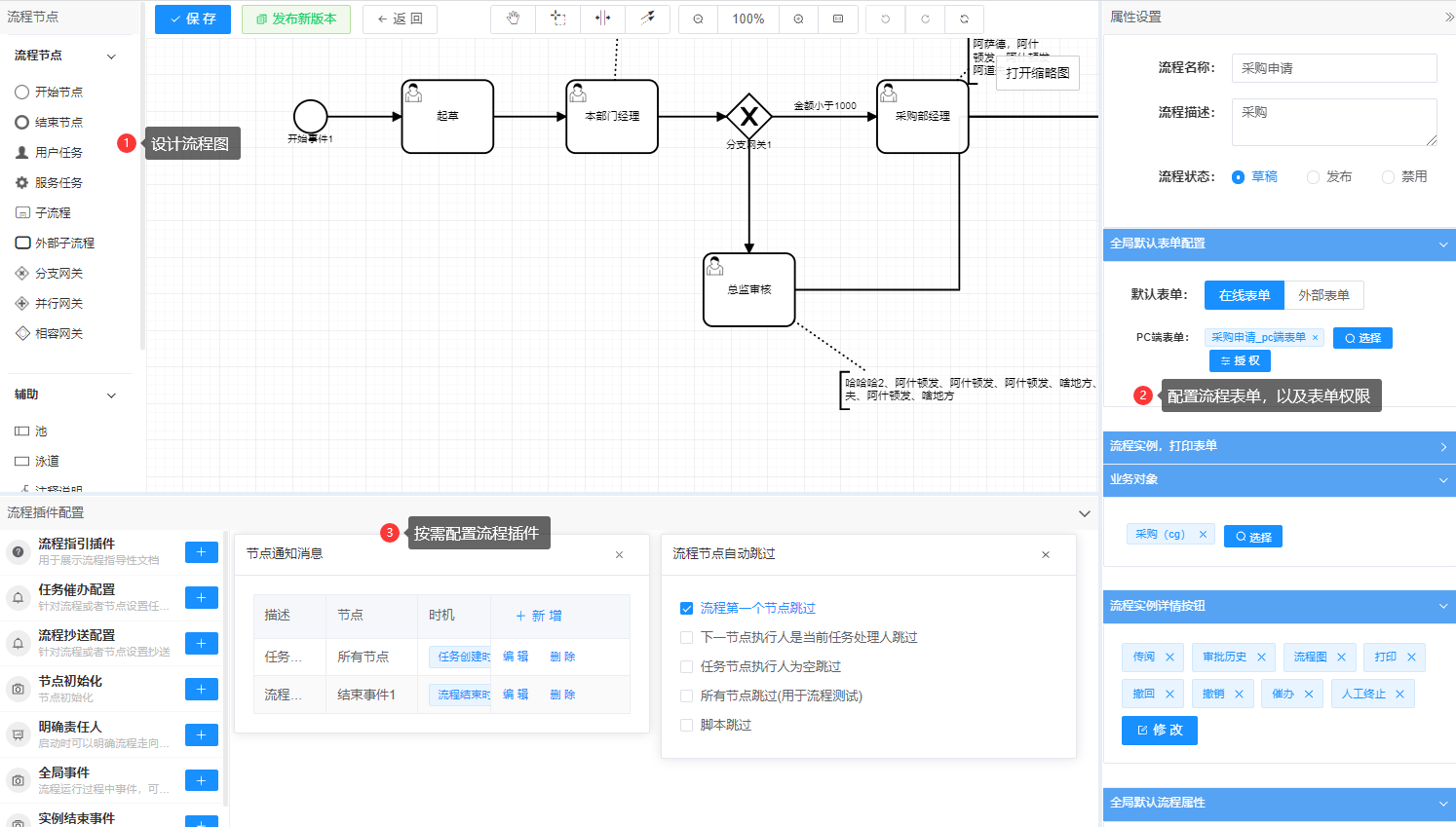The height and width of the screenshot is (827, 1456).
Task: Pick the 外部子流程 palette item
Action: point(55,243)
